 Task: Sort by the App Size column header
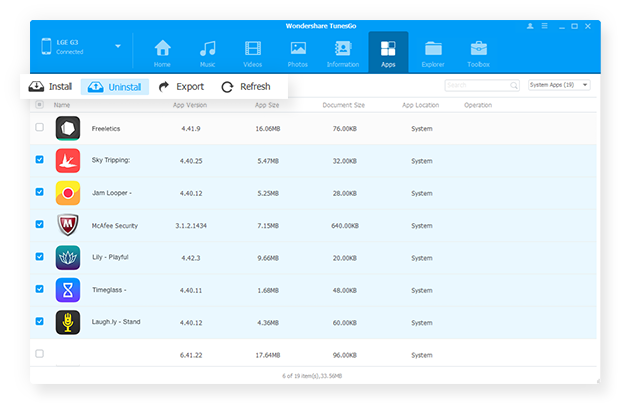tap(267, 105)
